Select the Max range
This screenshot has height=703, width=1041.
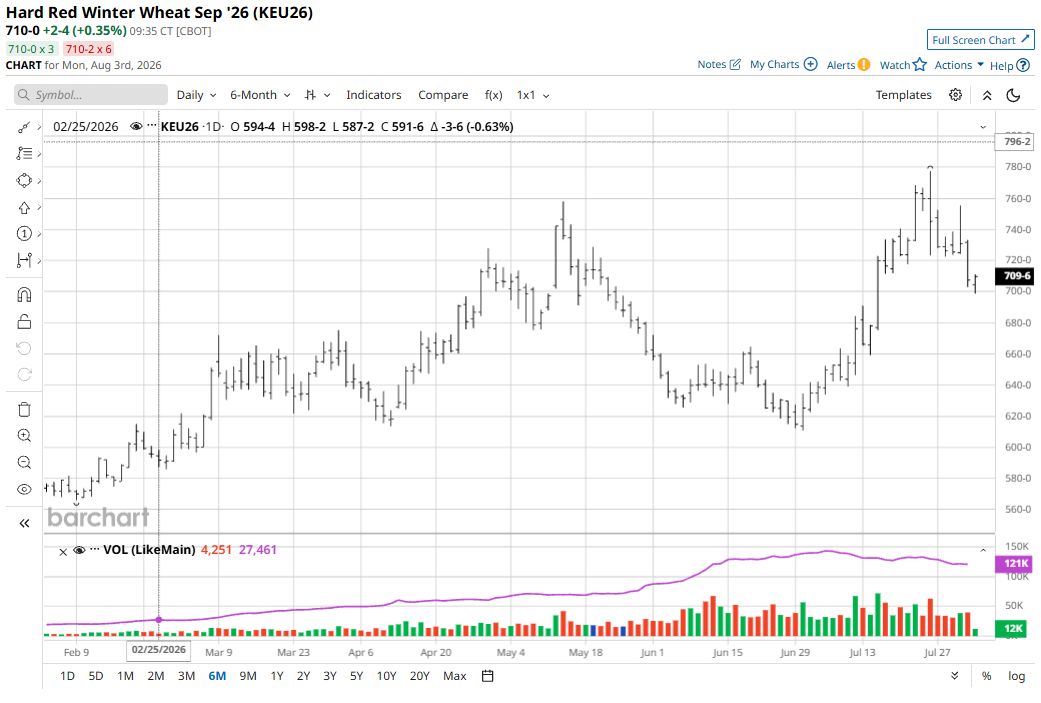click(x=455, y=676)
